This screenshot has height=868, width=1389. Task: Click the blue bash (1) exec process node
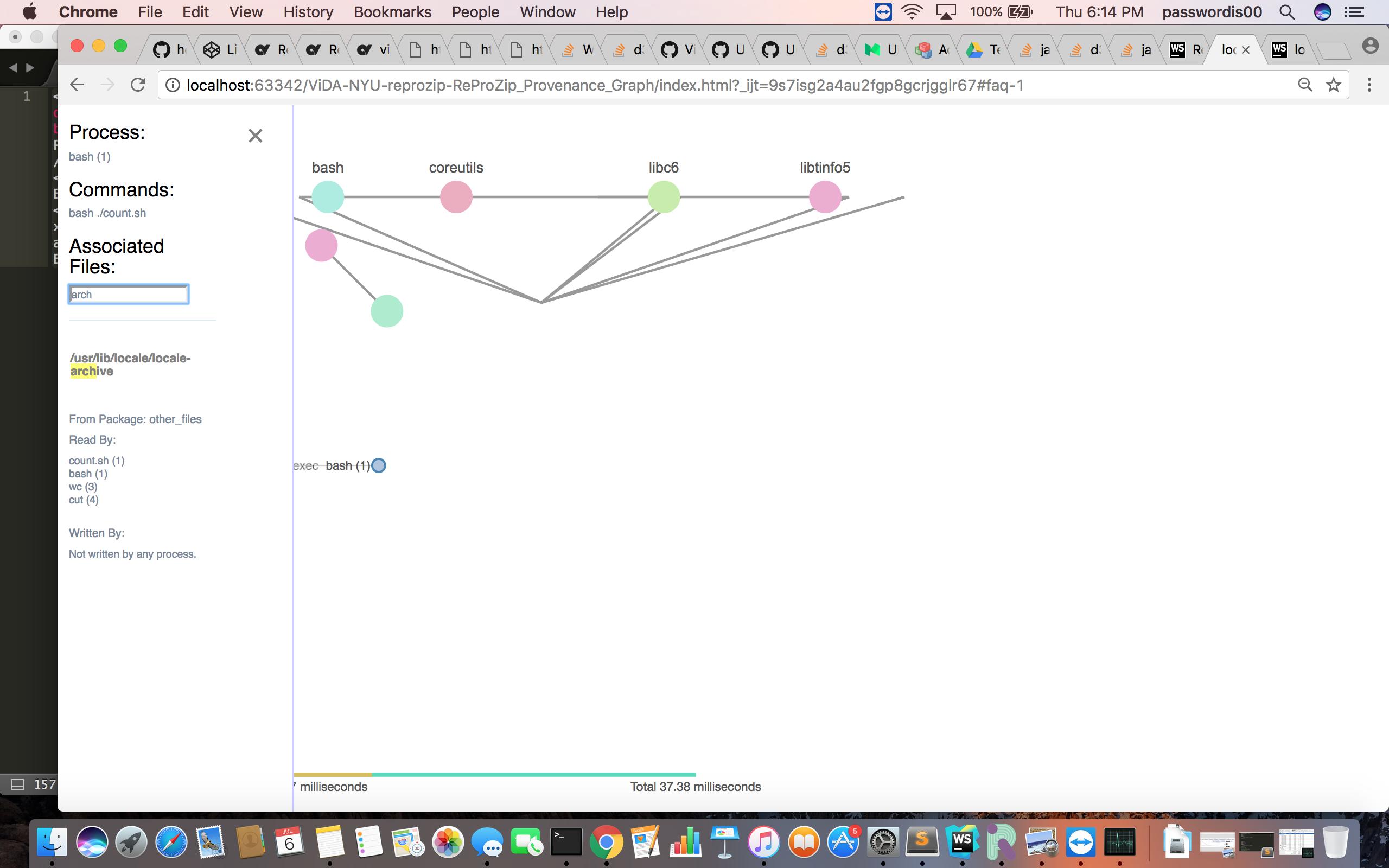coord(378,465)
